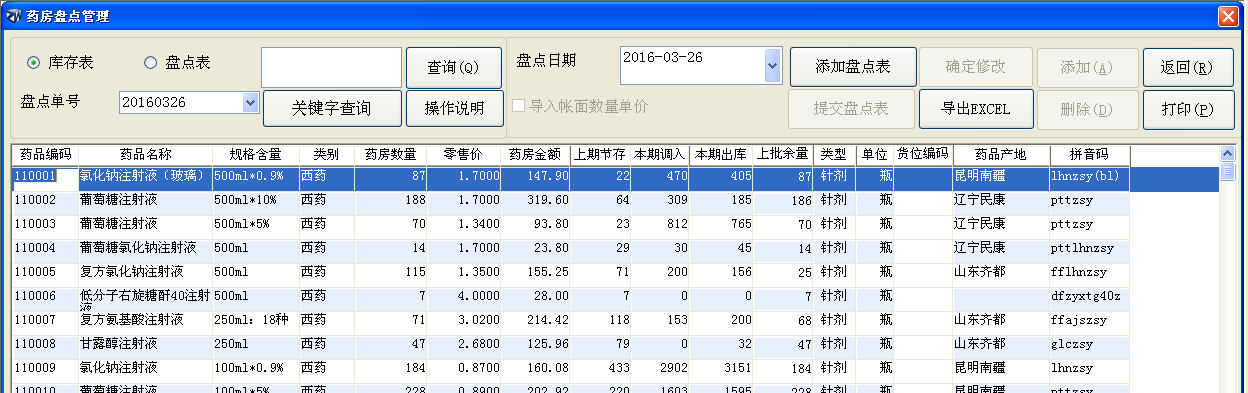Viewport: 1248px width, 393px height.
Task: Click the 货位编码 column header
Action: point(922,155)
